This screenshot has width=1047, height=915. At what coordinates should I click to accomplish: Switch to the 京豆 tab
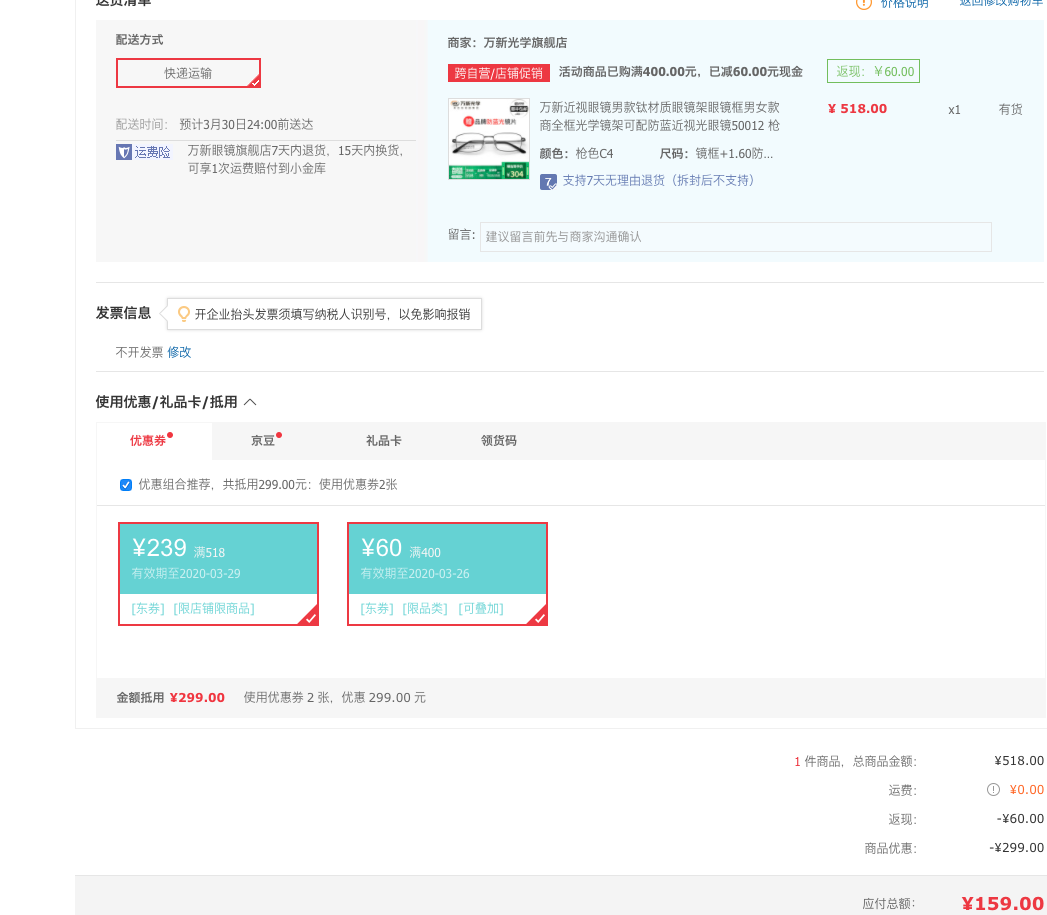(x=263, y=441)
